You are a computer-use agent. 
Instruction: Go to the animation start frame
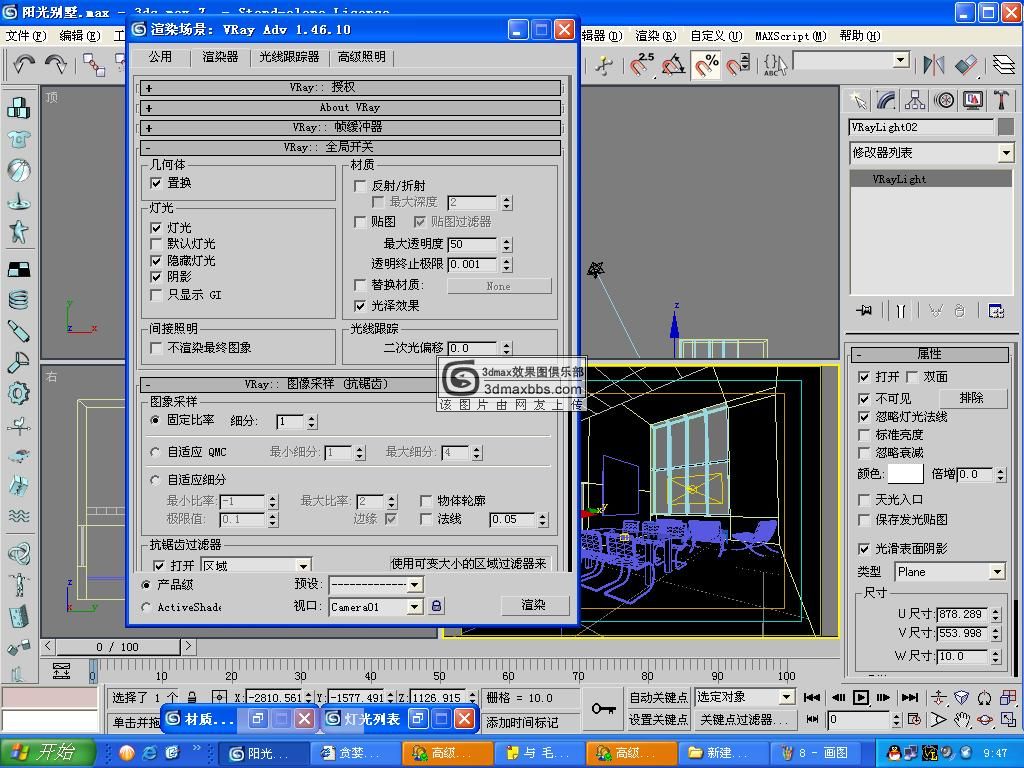point(812,697)
